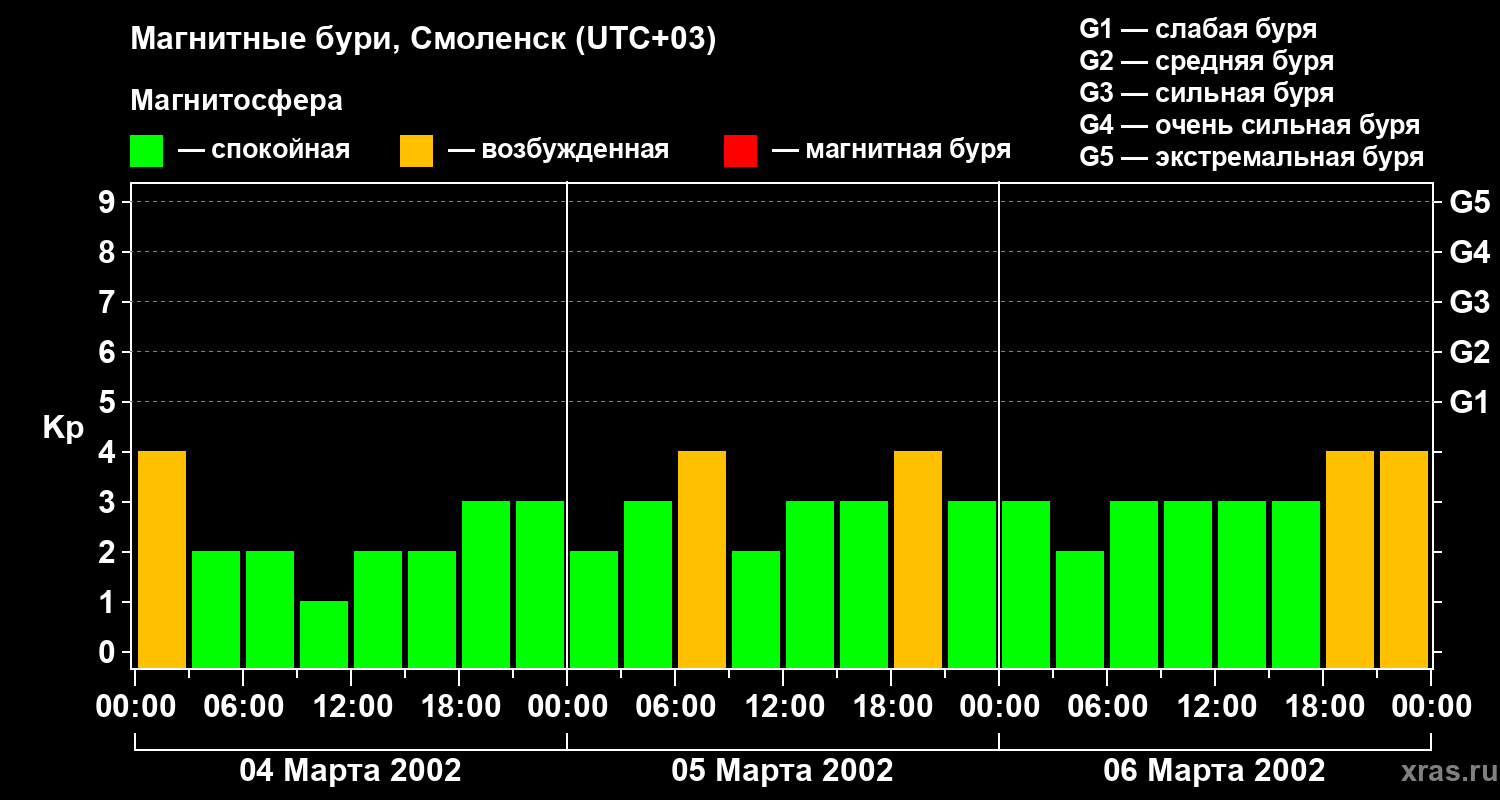The image size is (1500, 800).
Task: Click the '12:00' time label under 04 Марта
Action: [351, 707]
